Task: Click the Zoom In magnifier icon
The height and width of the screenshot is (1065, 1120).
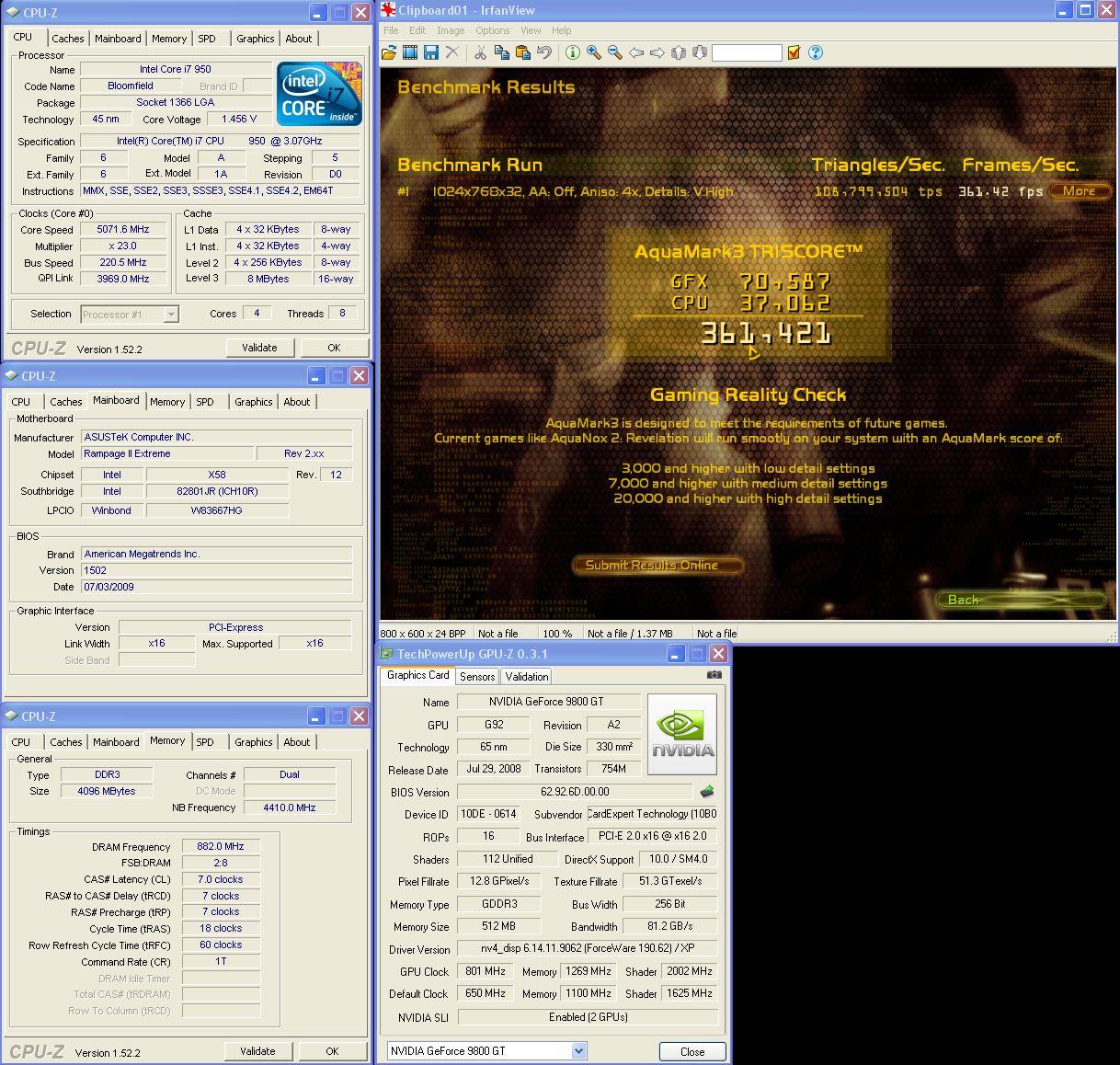Action: 593,52
